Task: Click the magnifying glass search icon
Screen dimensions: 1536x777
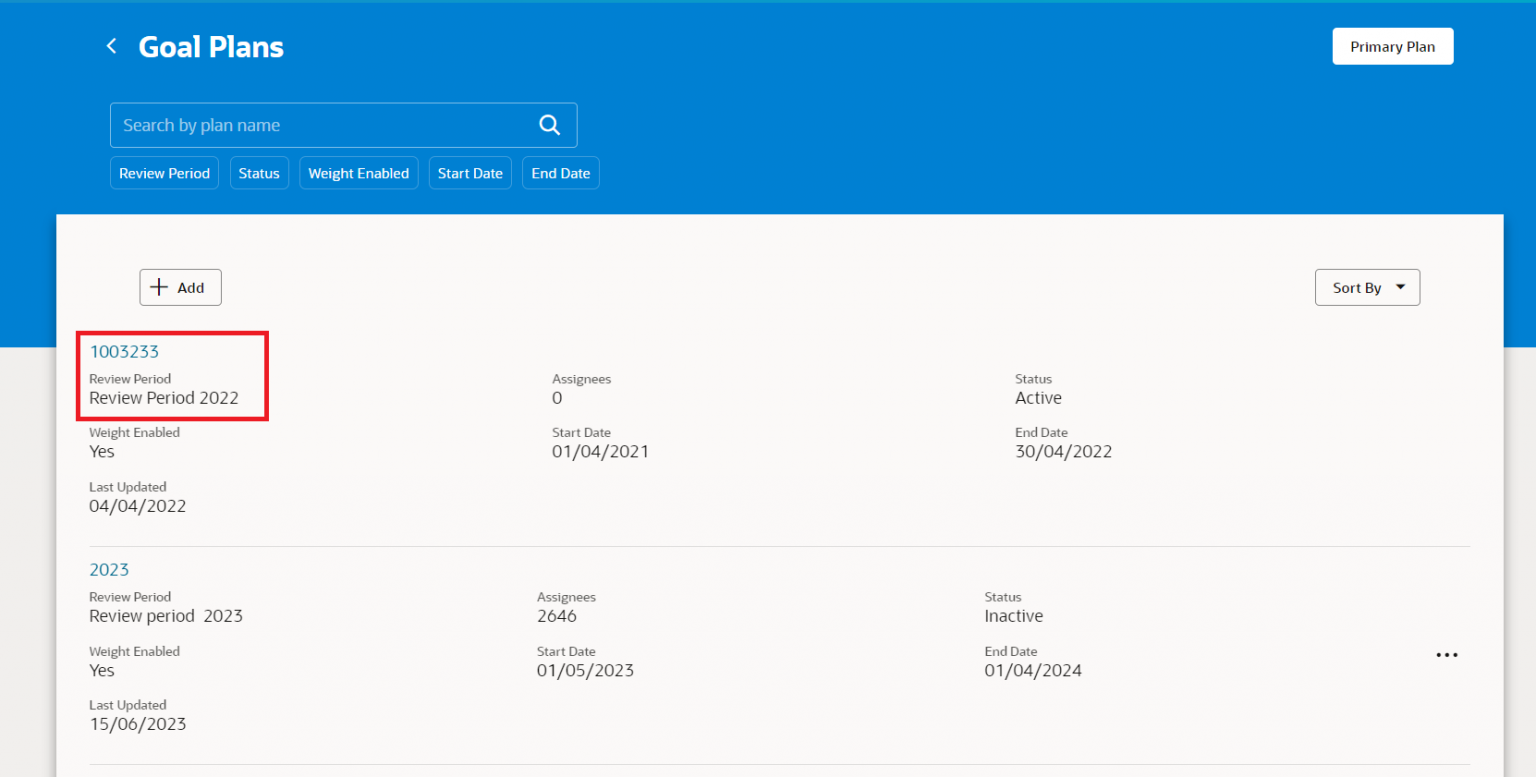Action: click(x=549, y=124)
